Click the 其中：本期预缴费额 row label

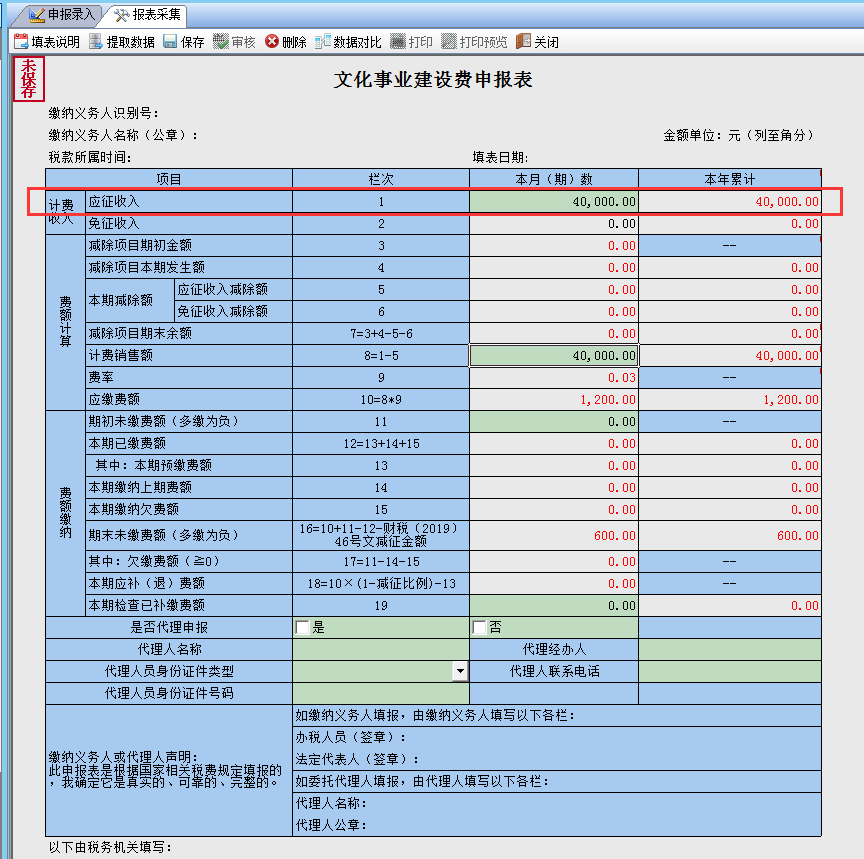154,466
